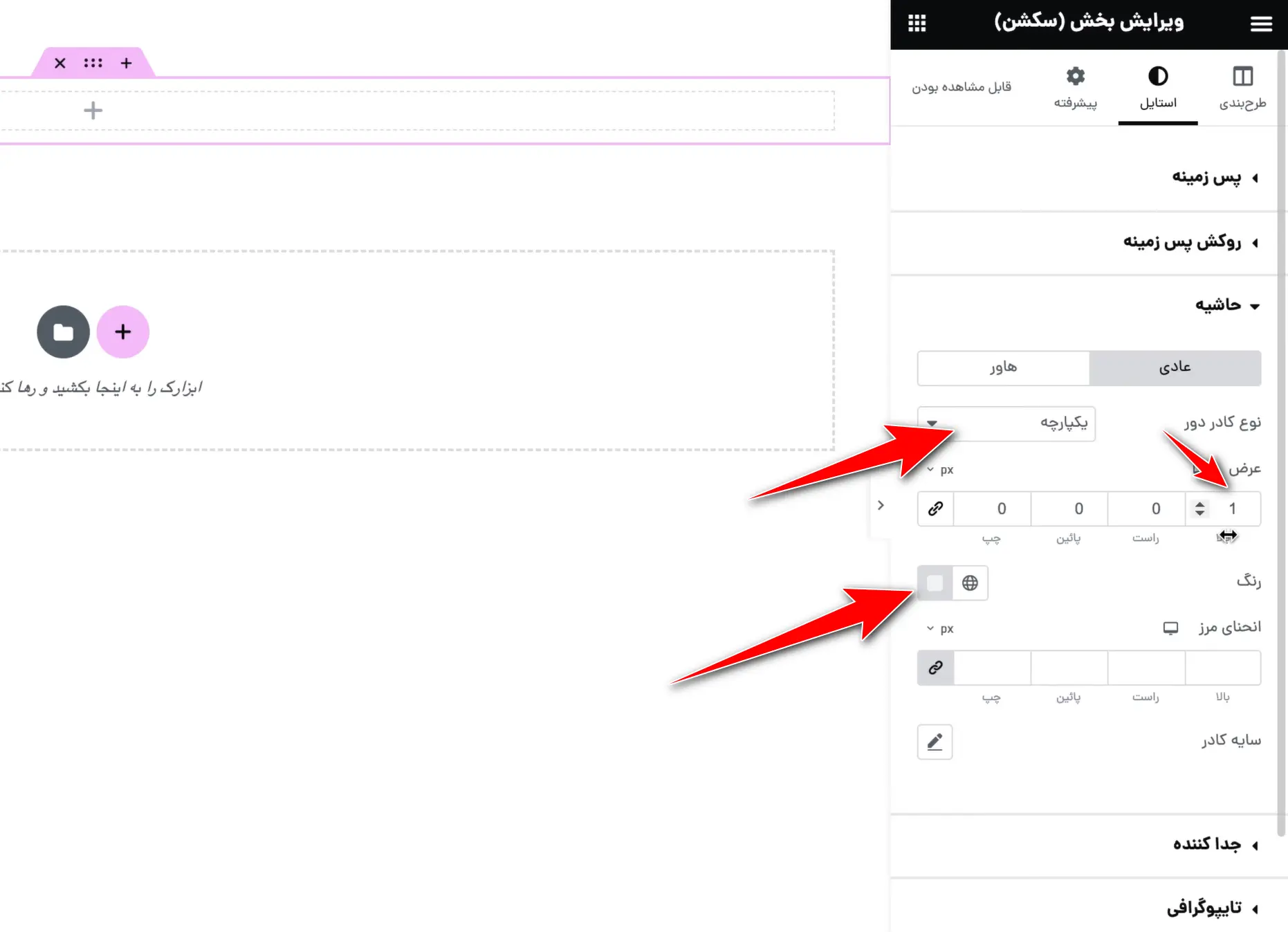This screenshot has height=932, width=1288.
Task: Toggle the قابل مشاهده بودن option
Action: tap(962, 86)
